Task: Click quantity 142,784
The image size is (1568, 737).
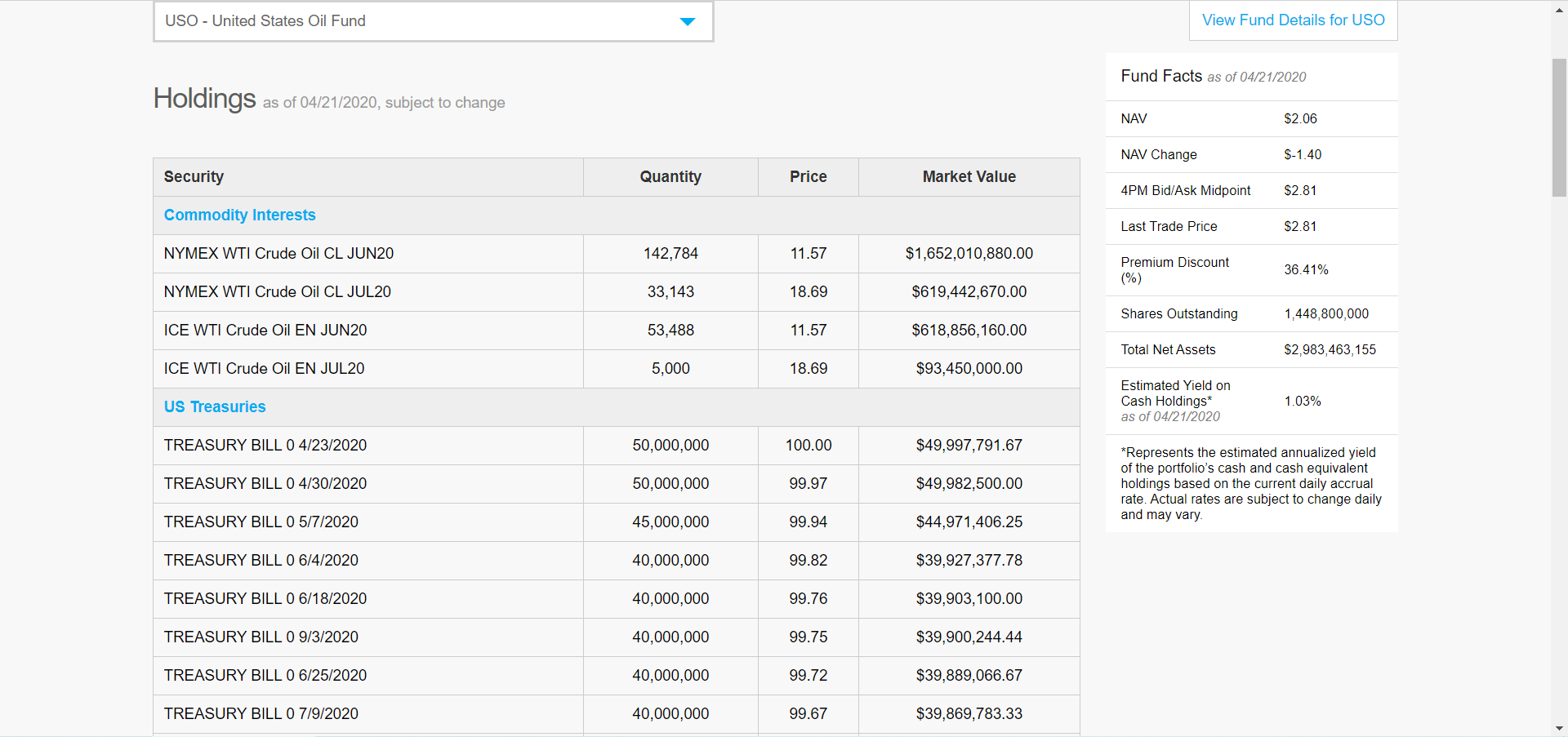Action: pyautogui.click(x=670, y=254)
